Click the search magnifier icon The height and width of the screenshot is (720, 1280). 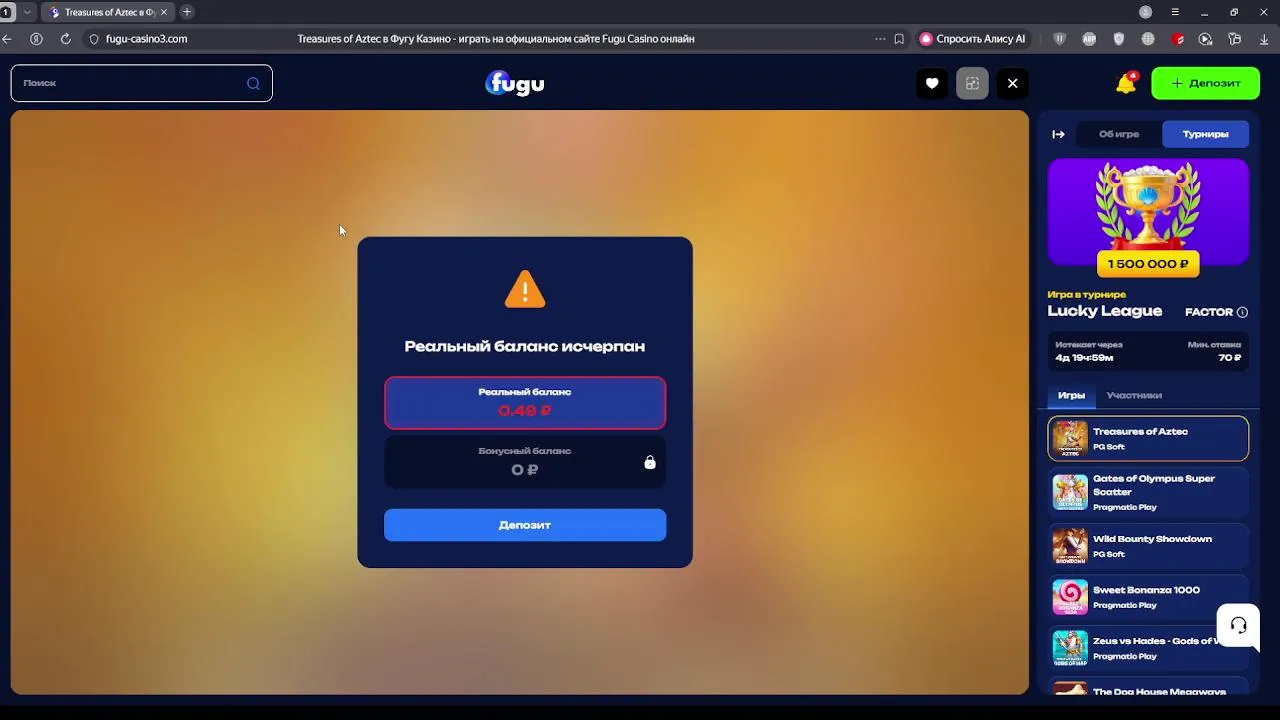tap(253, 83)
